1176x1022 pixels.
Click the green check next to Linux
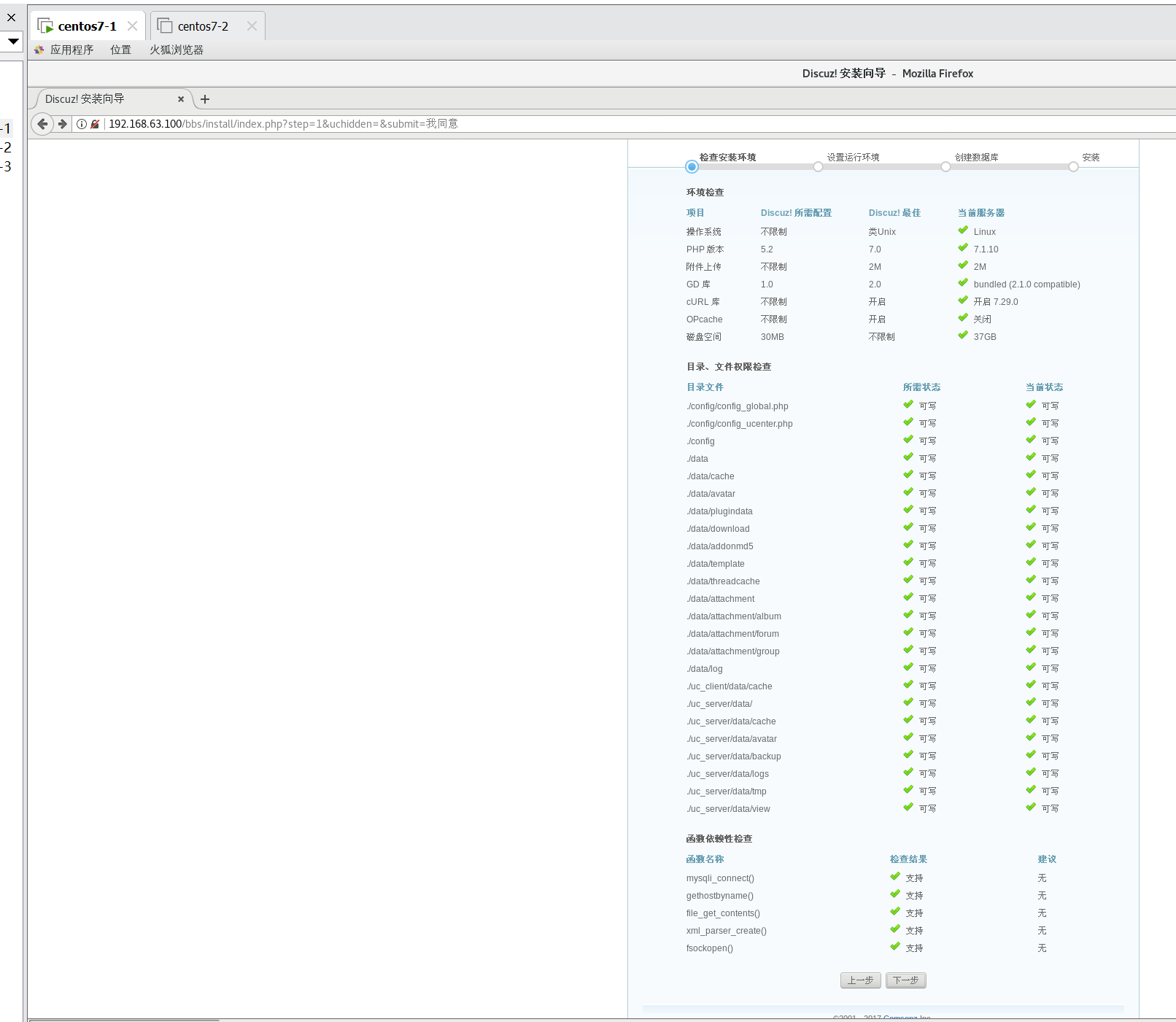pos(963,231)
